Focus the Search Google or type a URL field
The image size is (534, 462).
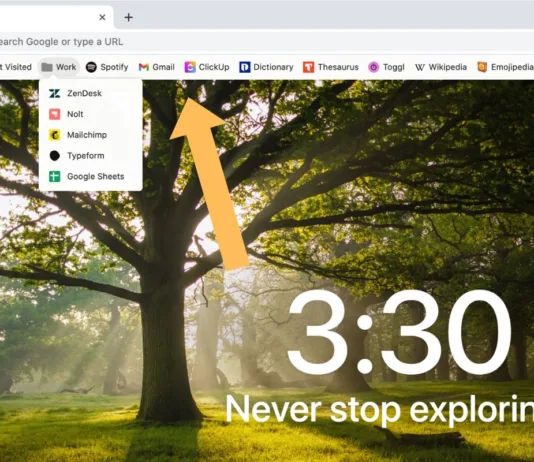[x=267, y=42]
